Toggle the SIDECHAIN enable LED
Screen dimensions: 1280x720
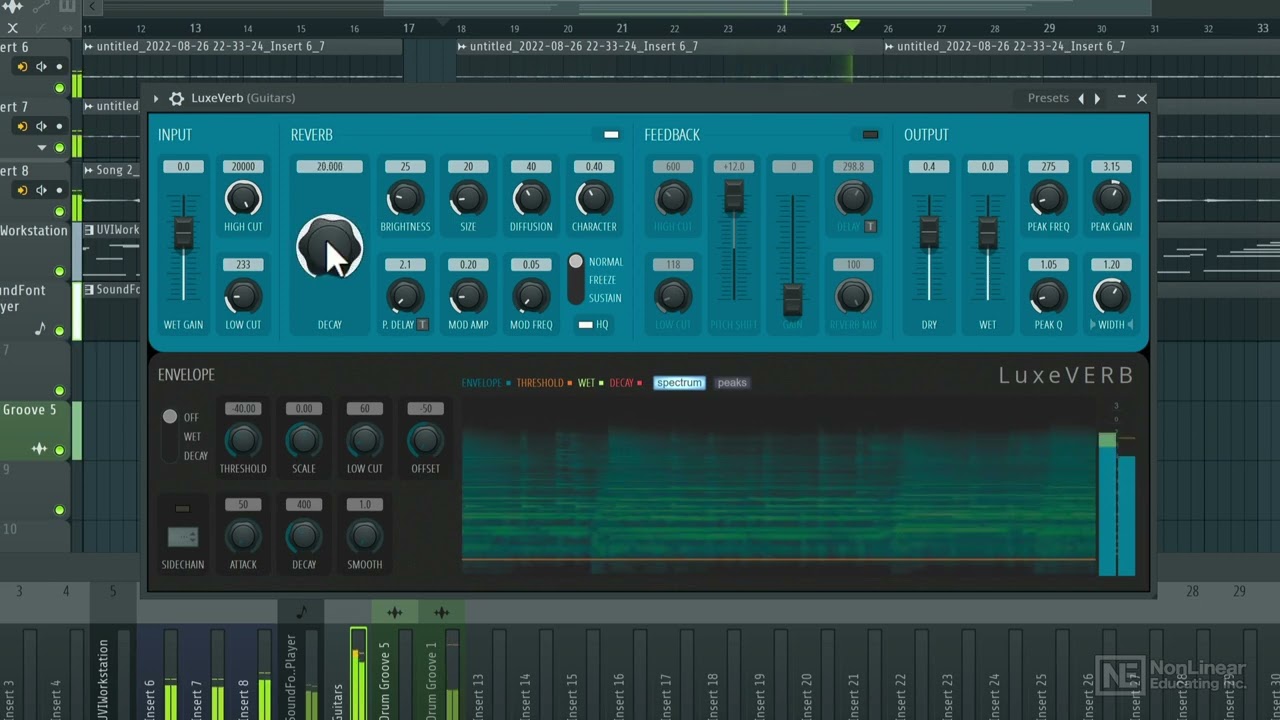(x=182, y=509)
